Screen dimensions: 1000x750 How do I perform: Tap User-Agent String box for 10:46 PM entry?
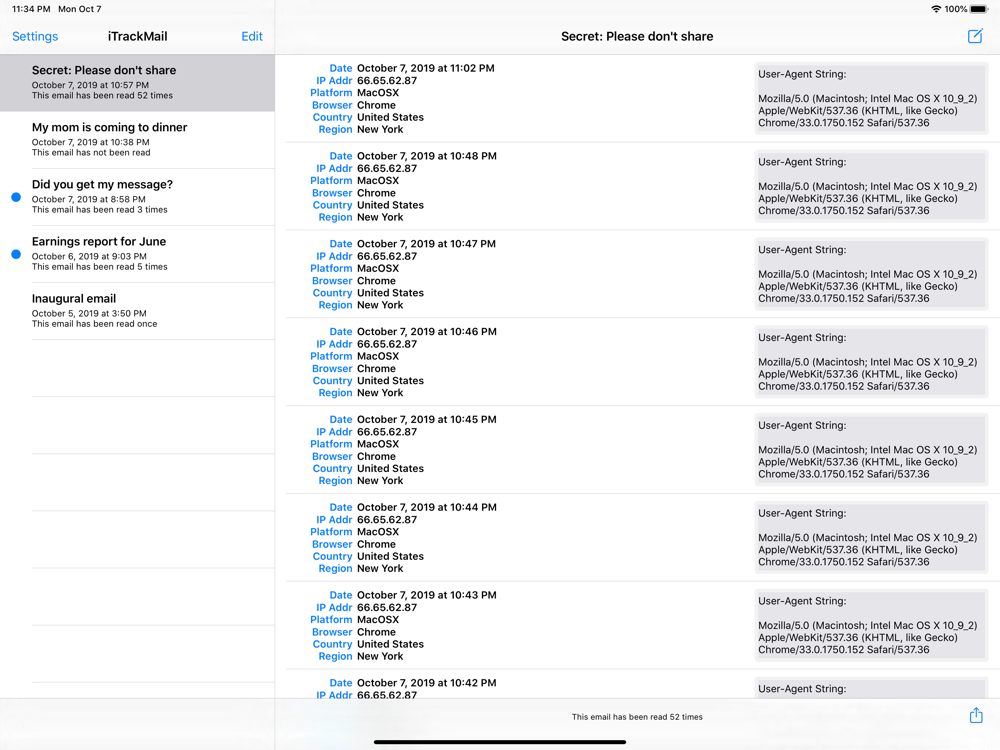pyautogui.click(x=871, y=362)
